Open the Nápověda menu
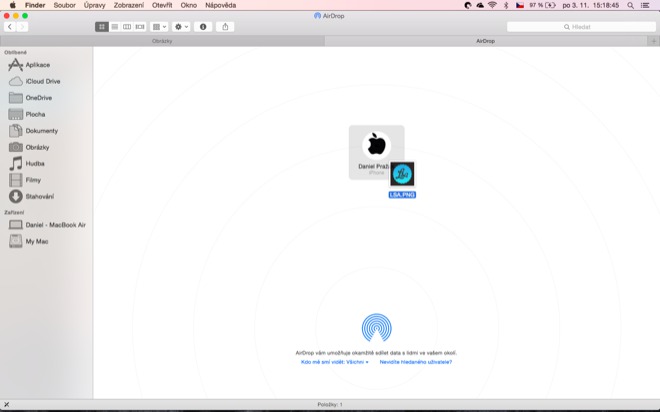660x412 pixels. coord(221,5)
